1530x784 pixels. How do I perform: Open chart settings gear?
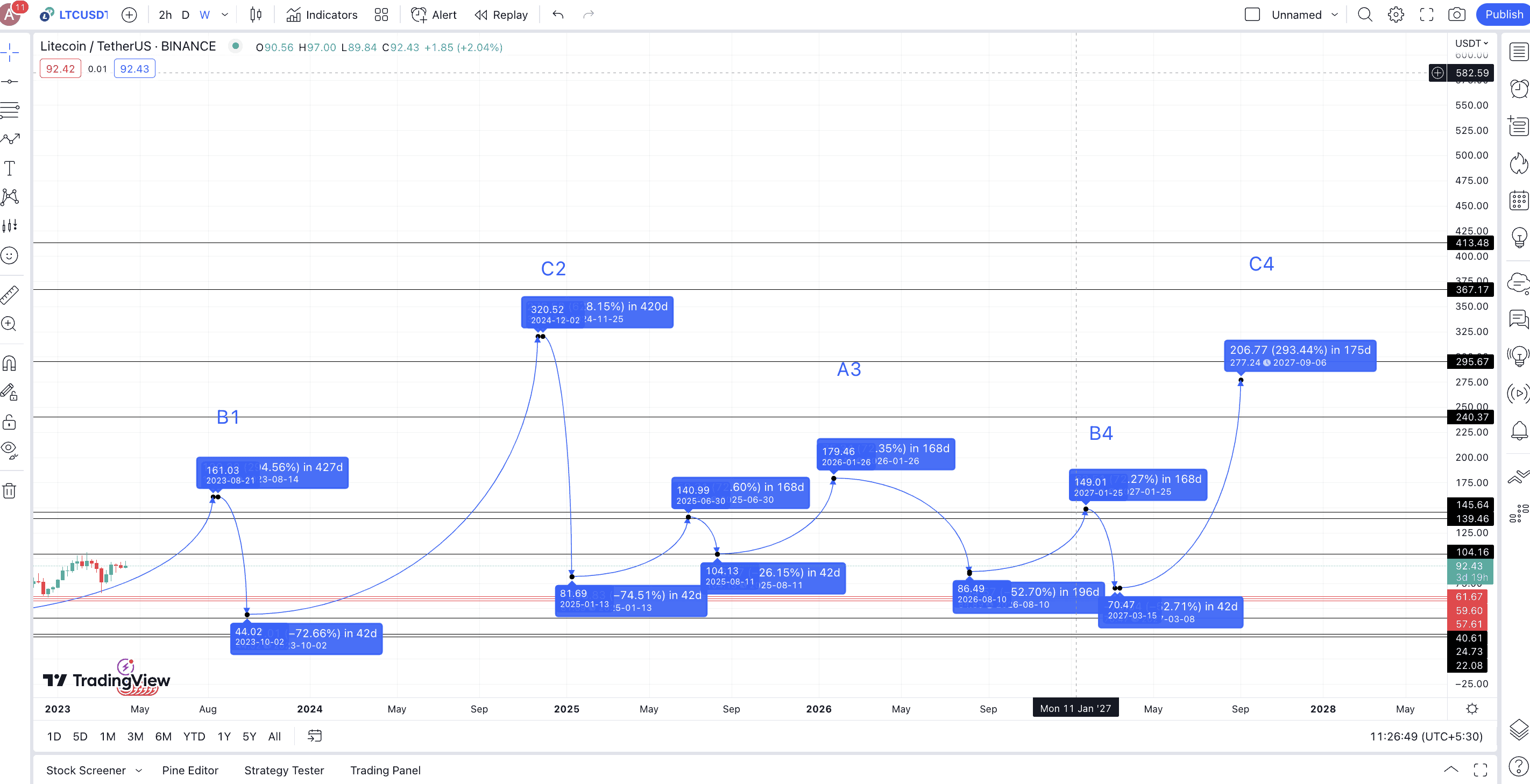tap(1396, 15)
